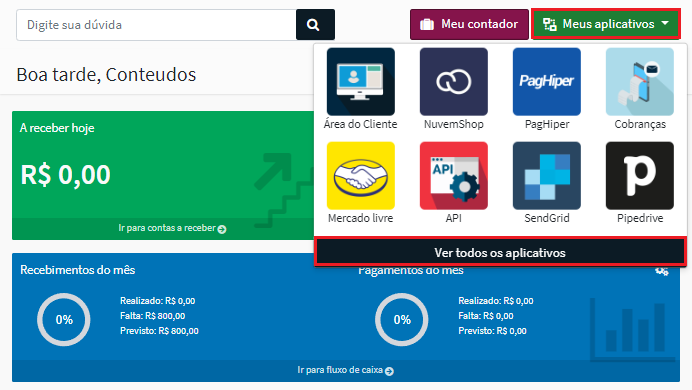Open the API app icon
This screenshot has height=390, width=692.
[454, 176]
